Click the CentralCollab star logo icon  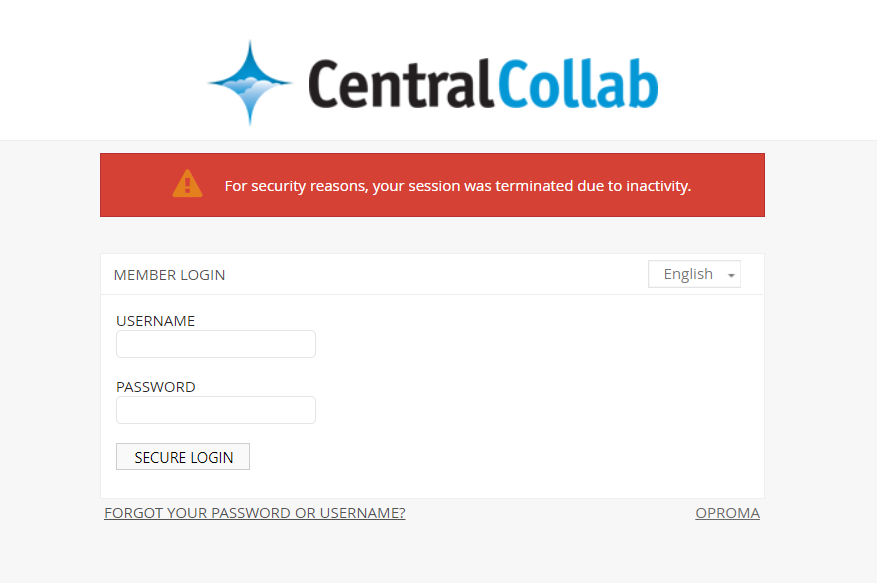tap(250, 84)
